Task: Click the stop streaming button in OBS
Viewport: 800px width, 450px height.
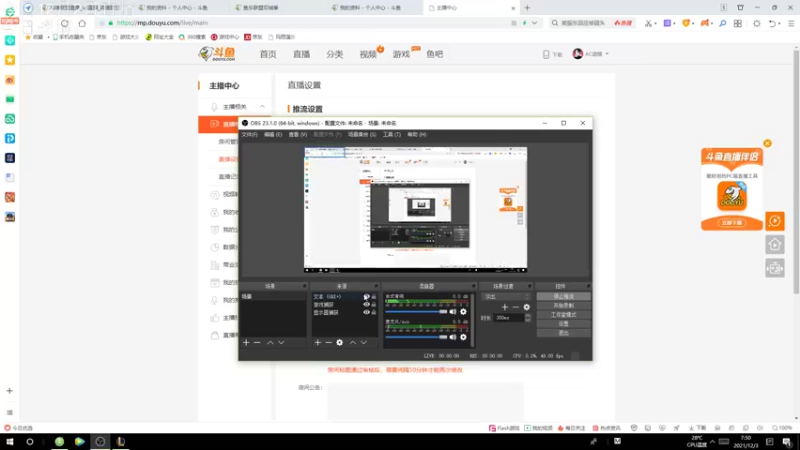Action: (563, 296)
